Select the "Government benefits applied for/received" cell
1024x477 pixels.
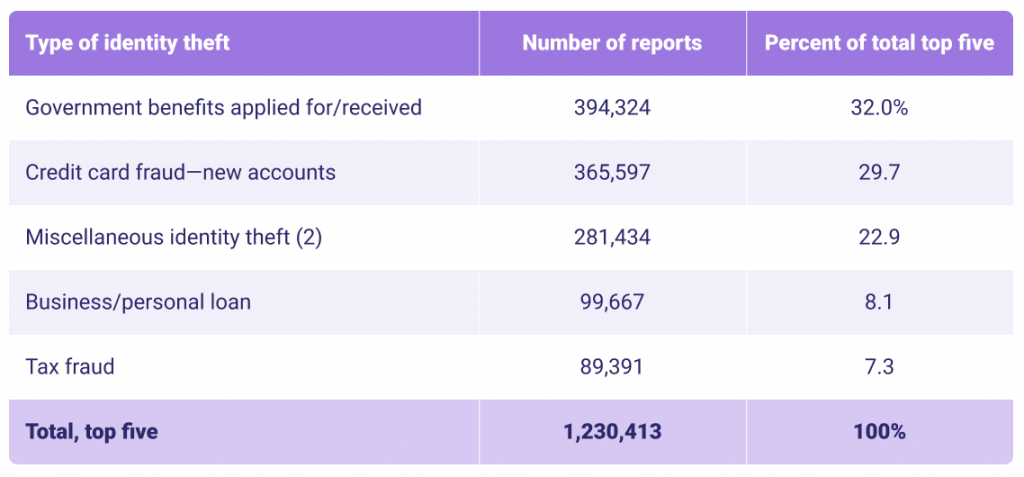point(223,107)
